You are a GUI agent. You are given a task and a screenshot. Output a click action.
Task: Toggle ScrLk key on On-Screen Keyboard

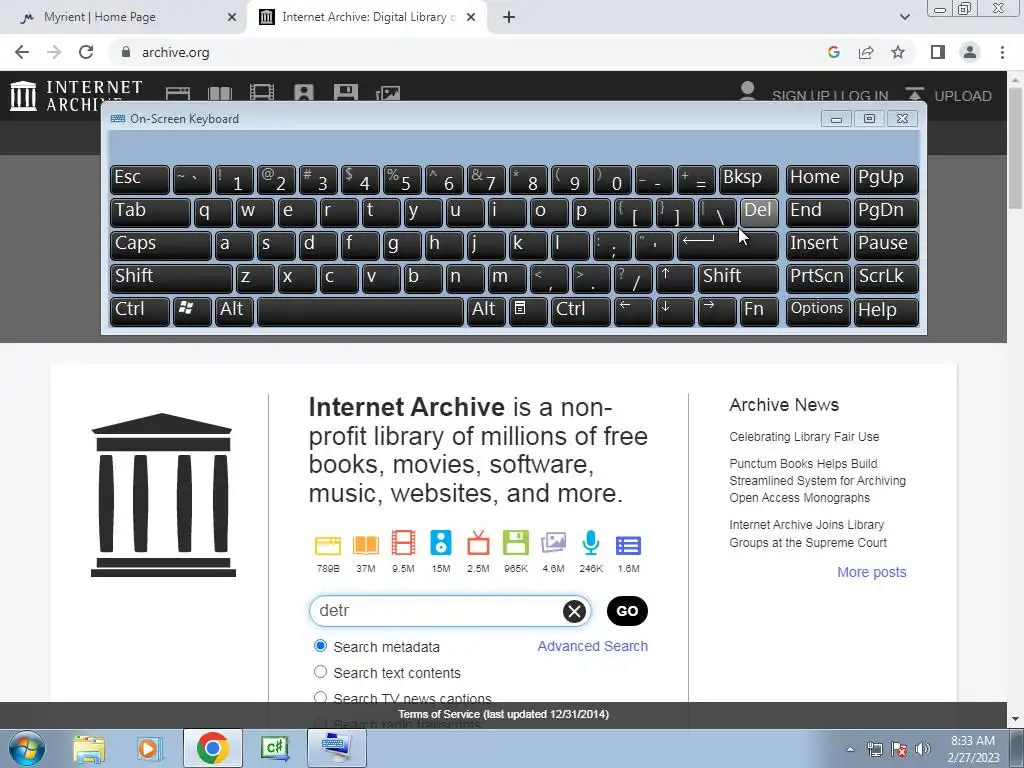pyautogui.click(x=886, y=278)
